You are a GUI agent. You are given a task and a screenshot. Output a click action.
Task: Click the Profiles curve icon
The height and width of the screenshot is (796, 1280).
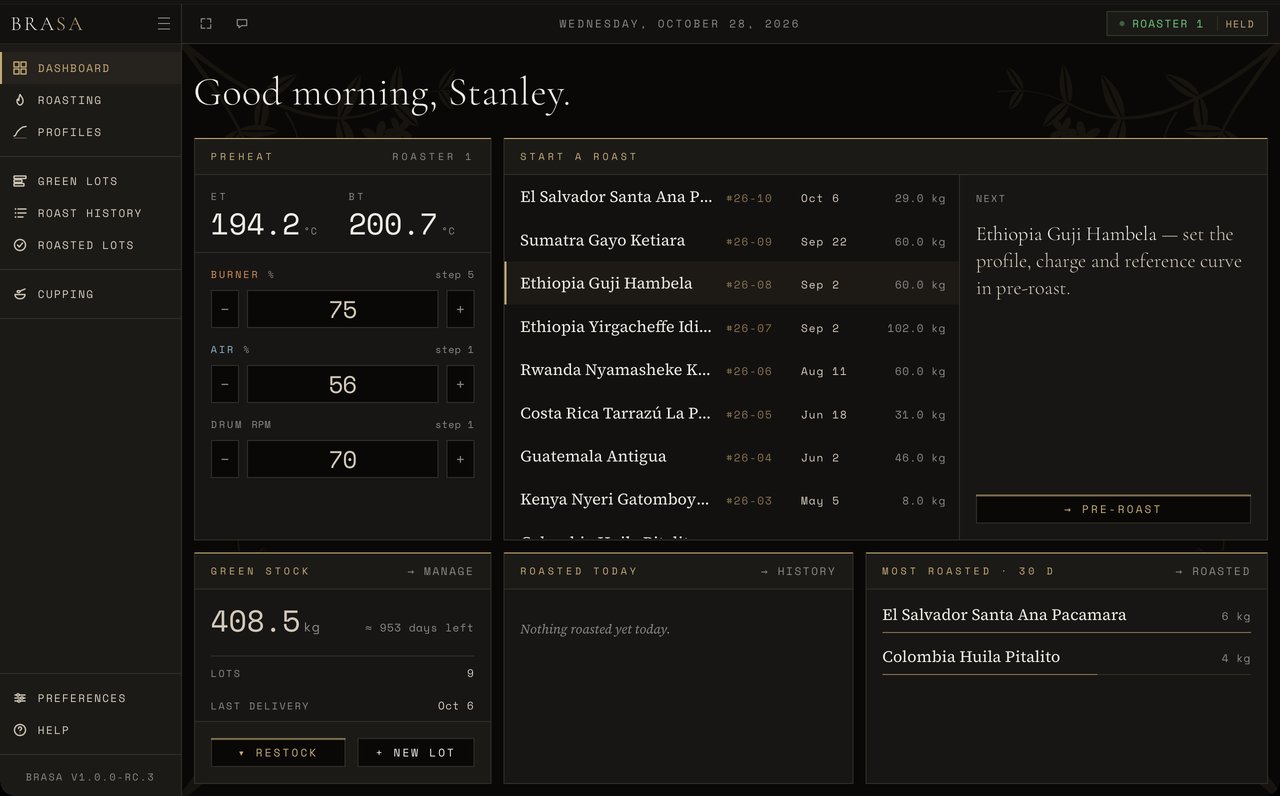(x=20, y=132)
